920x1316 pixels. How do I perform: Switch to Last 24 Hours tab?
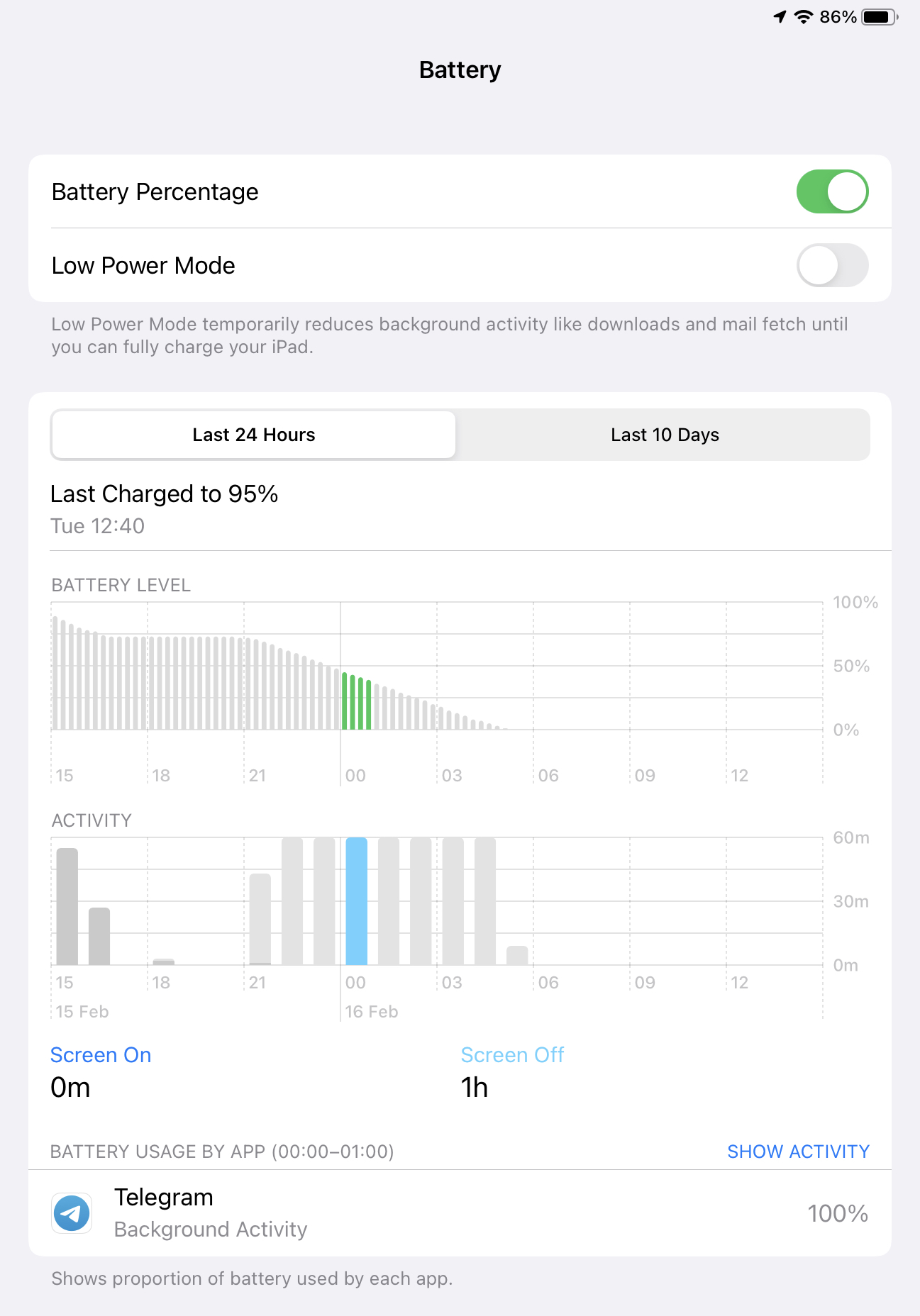point(253,435)
